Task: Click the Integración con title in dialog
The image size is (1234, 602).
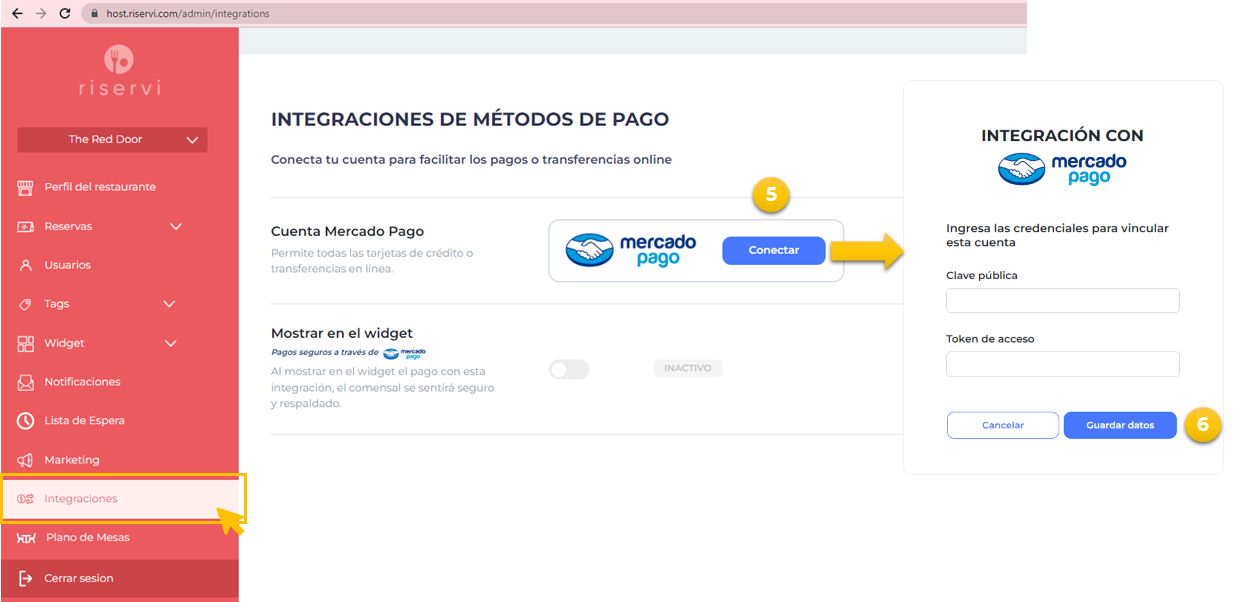Action: [x=1062, y=135]
